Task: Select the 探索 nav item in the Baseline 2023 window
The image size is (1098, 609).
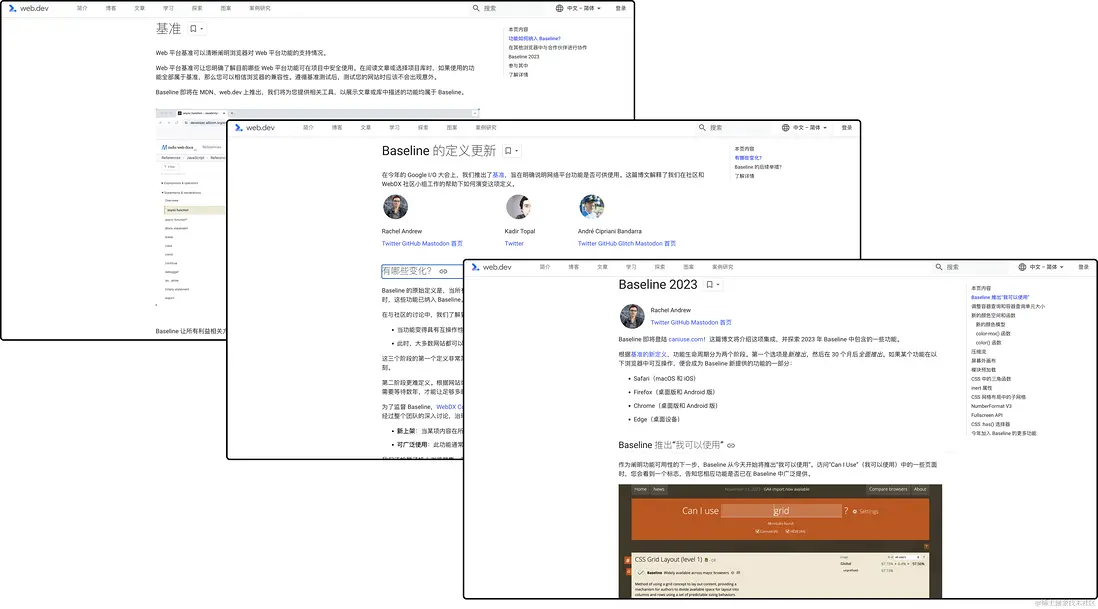Action: coord(660,267)
